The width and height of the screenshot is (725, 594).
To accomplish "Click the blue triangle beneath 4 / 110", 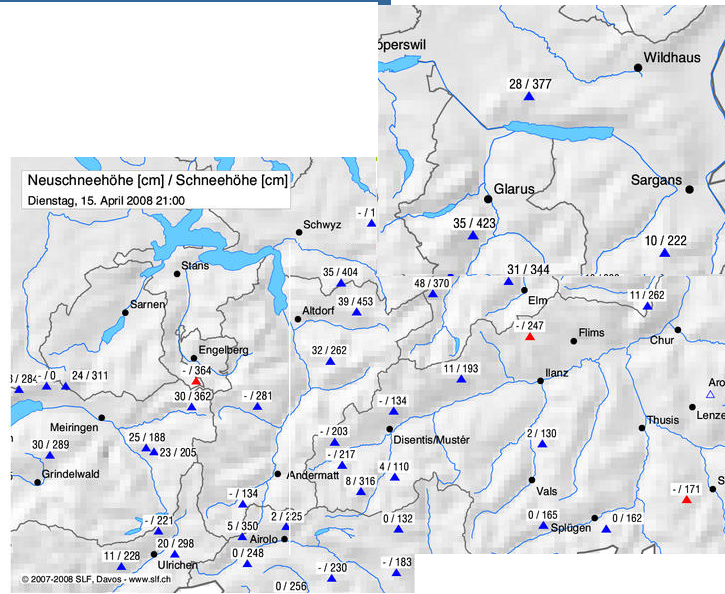I will point(394,477).
